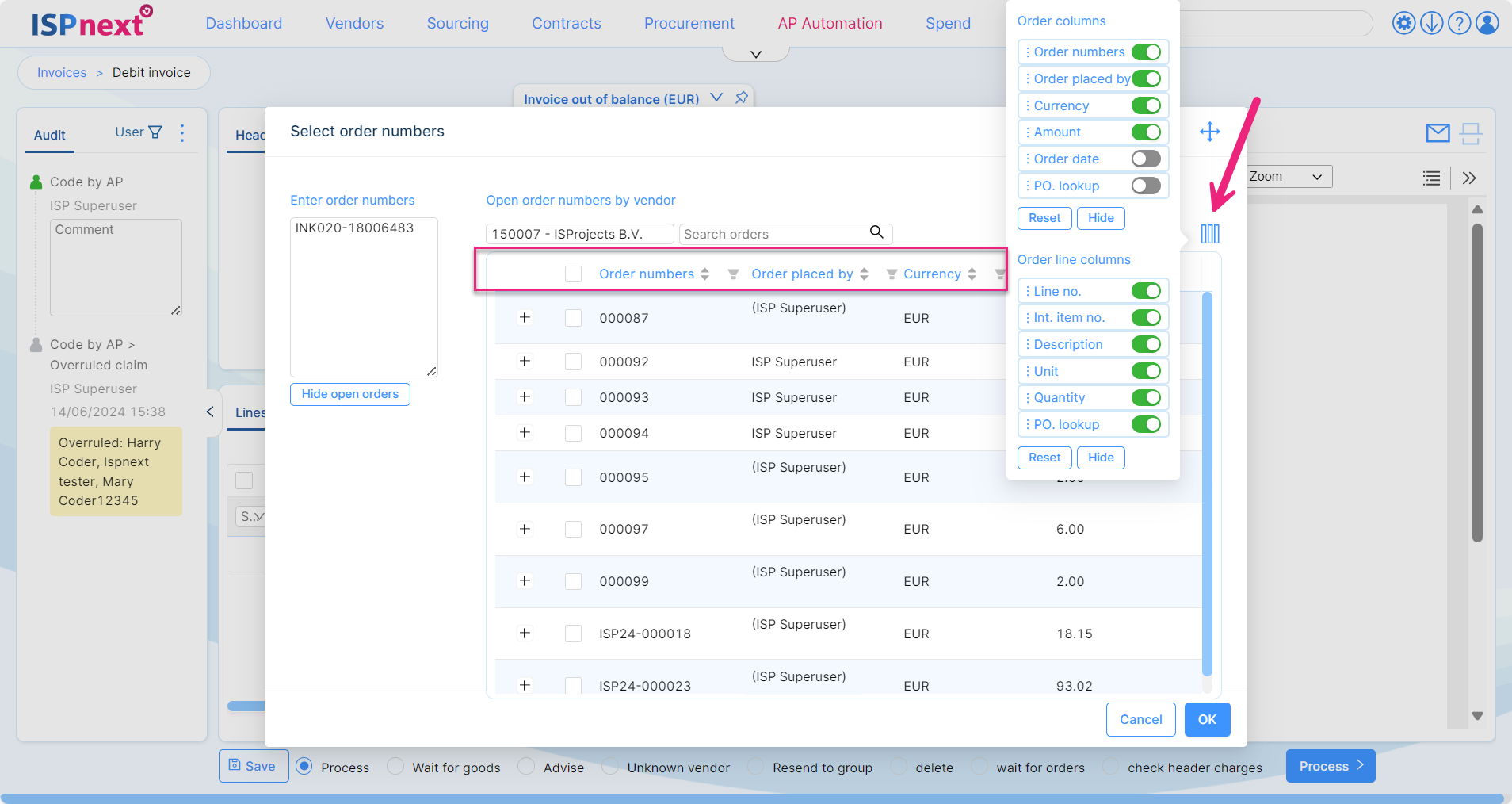Screen dimensions: 1512x804
Task: Click the viewer scroll down arrow
Action: pos(1477,715)
